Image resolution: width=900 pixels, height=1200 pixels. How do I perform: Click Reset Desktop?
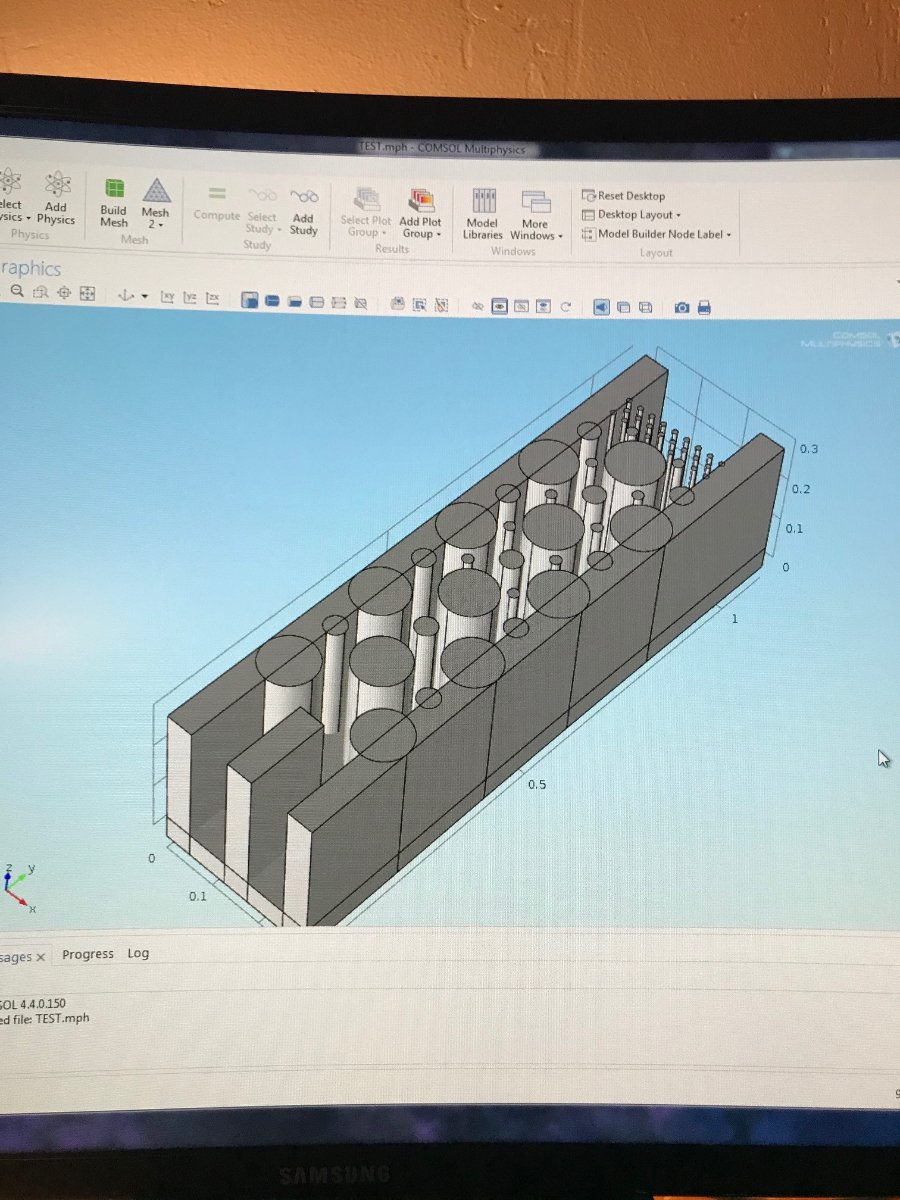point(623,196)
